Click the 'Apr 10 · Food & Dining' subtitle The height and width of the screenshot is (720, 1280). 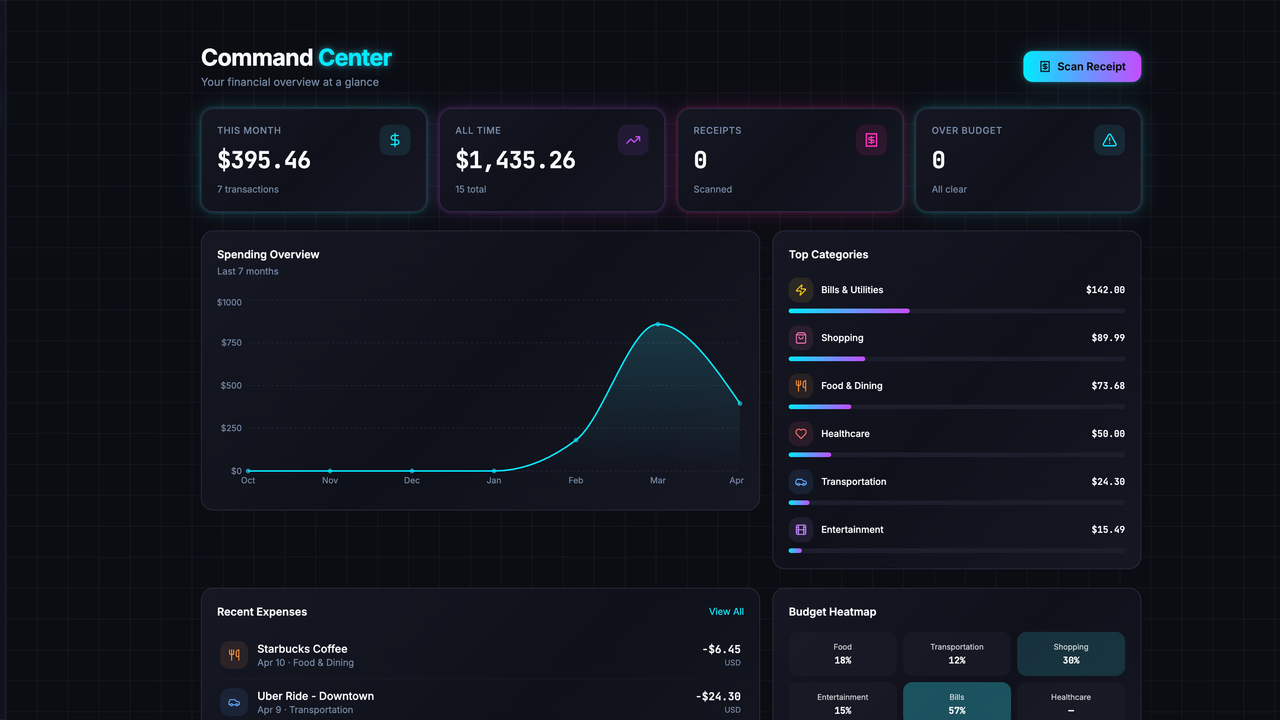(x=305, y=663)
